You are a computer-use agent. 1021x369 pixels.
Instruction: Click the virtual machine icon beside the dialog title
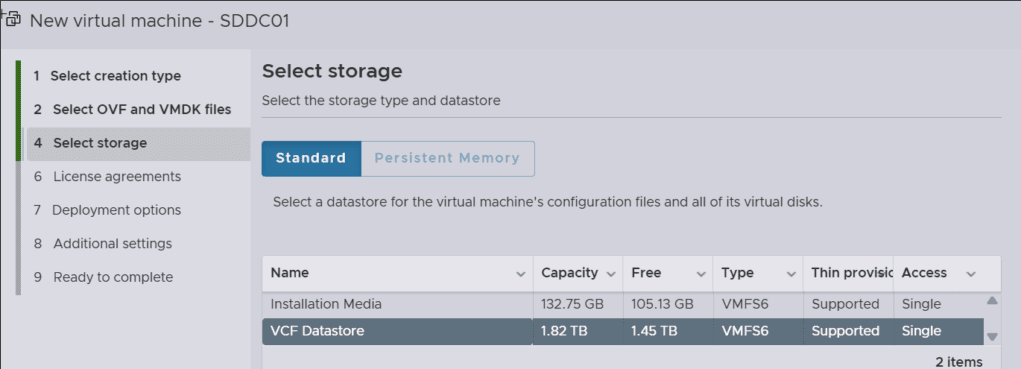point(12,20)
